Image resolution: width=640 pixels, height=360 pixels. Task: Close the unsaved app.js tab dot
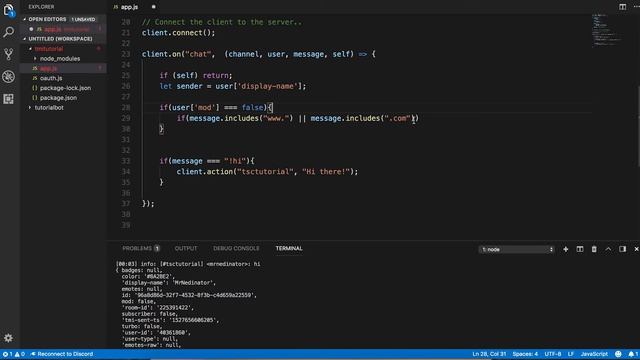point(153,7)
